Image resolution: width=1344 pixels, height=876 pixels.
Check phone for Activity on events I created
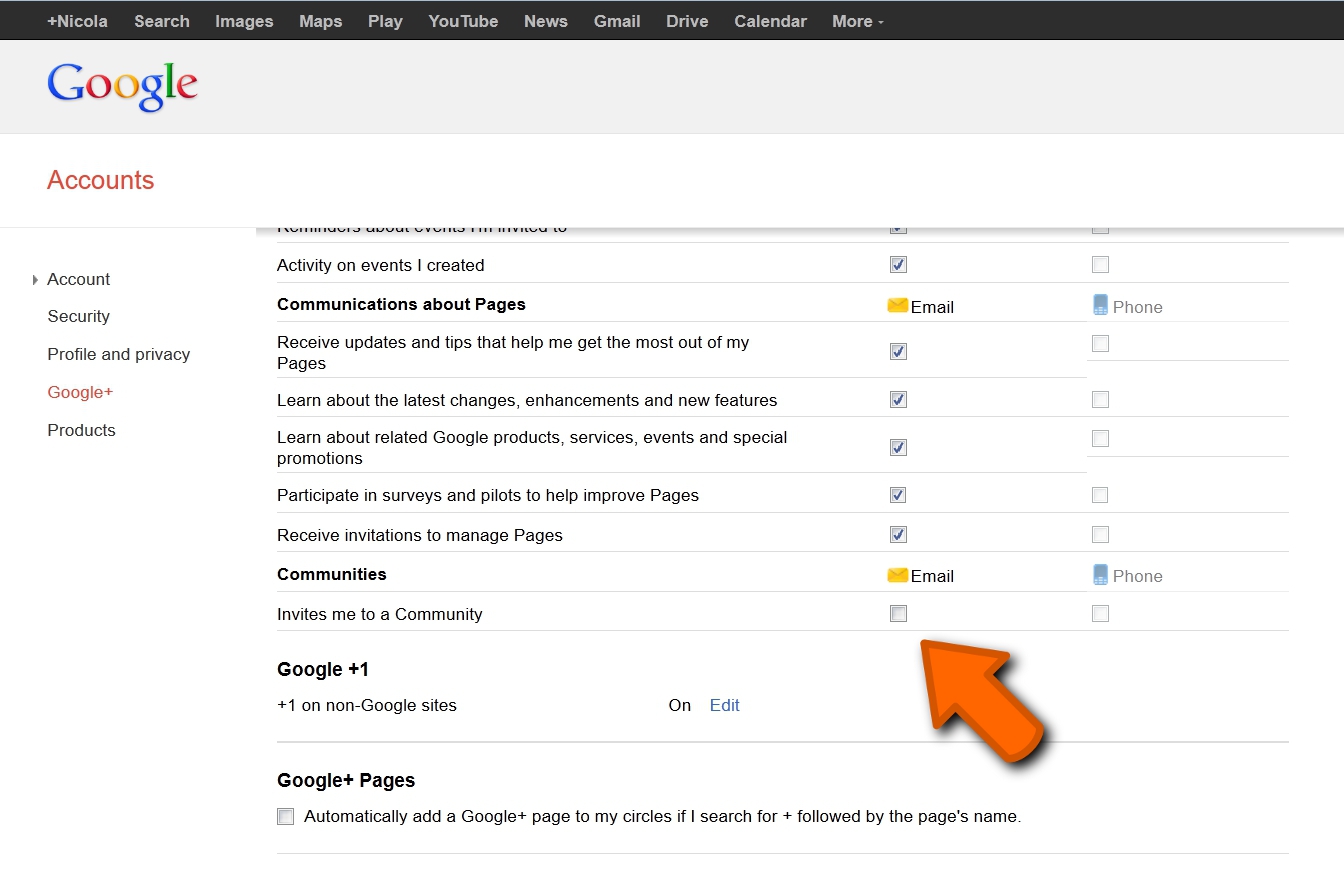pos(1100,265)
